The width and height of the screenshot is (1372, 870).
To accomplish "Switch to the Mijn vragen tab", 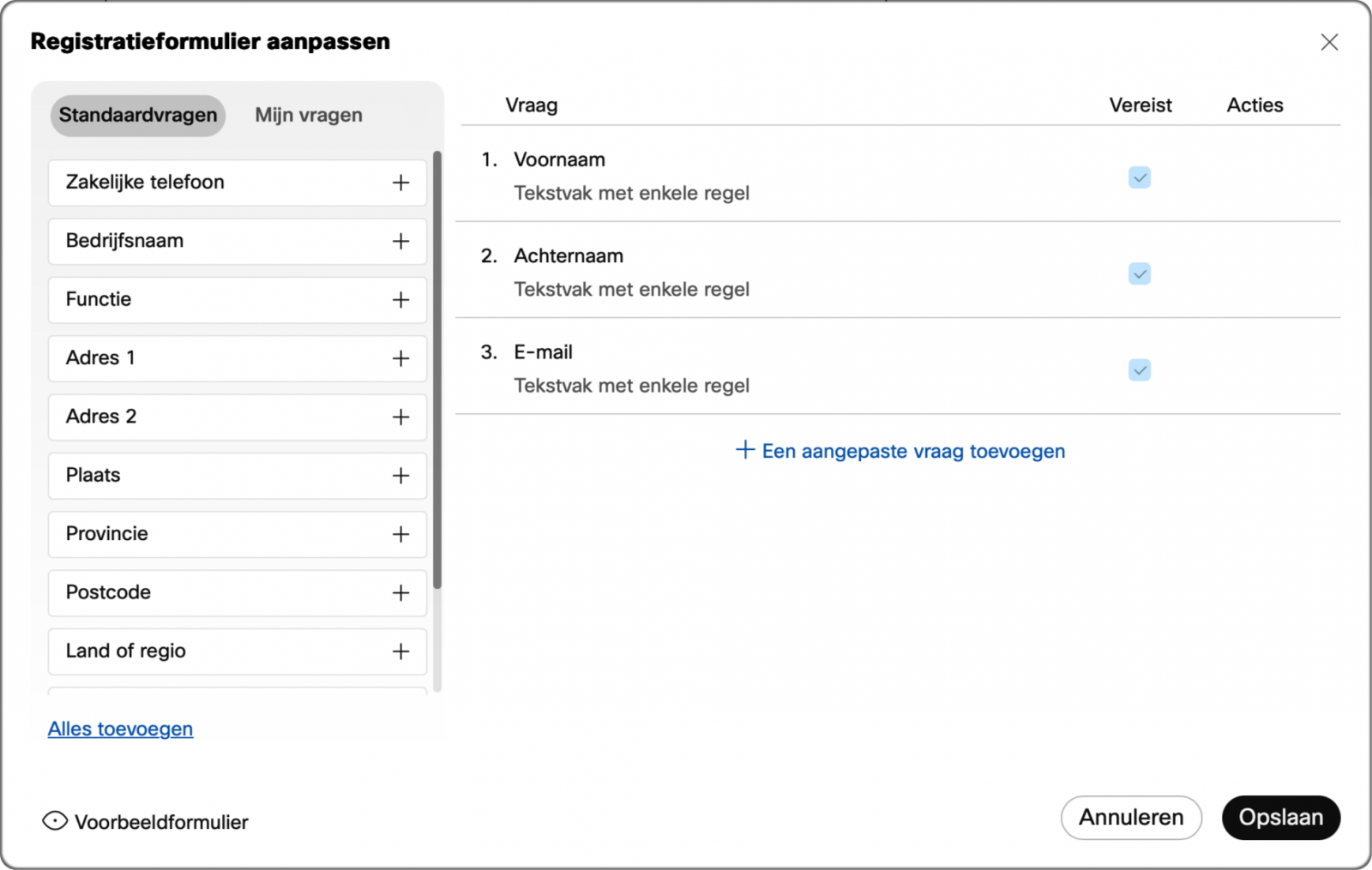I will 308,114.
